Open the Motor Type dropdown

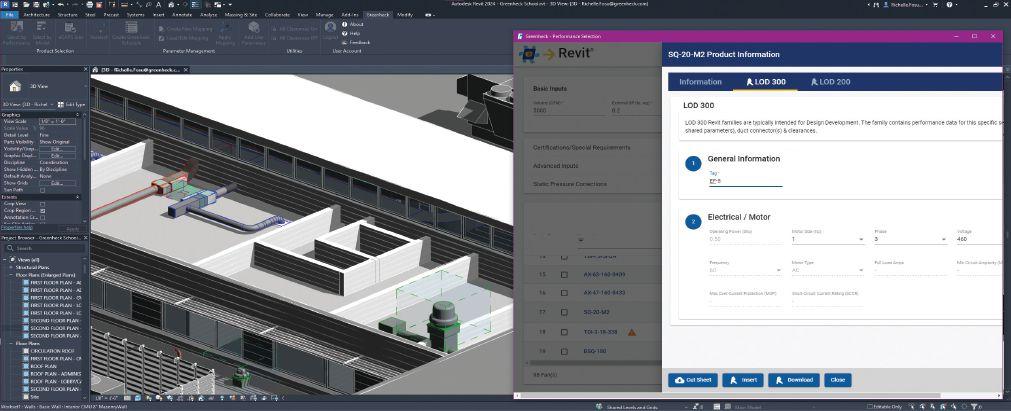[827, 270]
